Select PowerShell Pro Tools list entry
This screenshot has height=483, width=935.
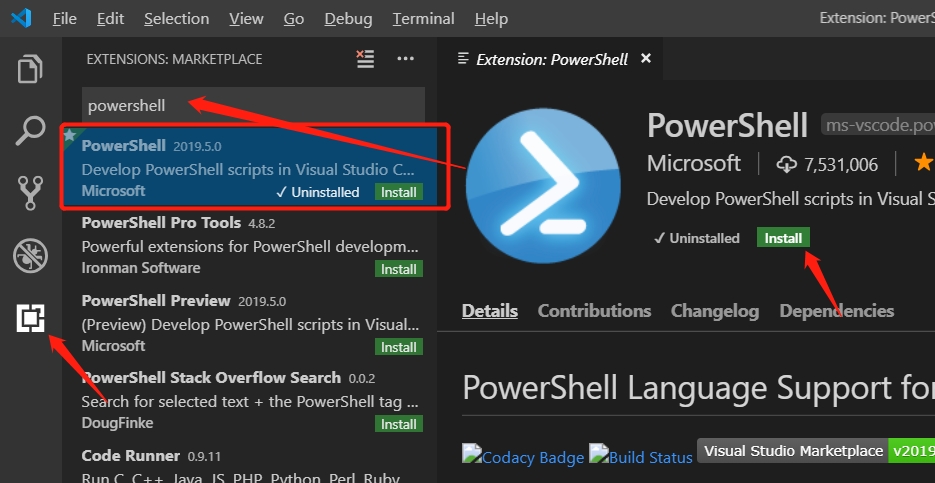[x=249, y=245]
